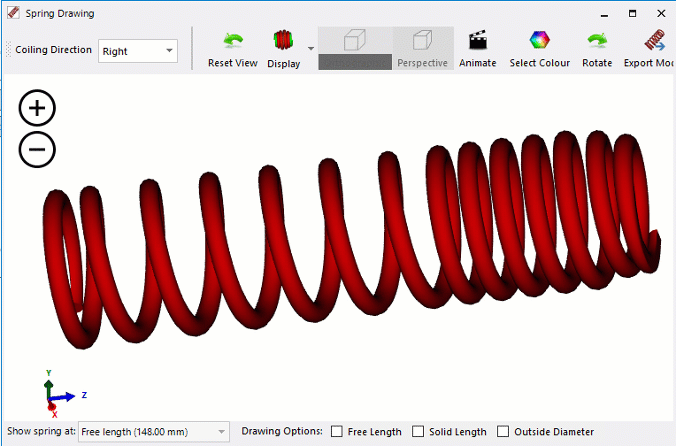Screen dimensions: 676x446
Task: Expand the Display options arrow
Action: (310, 48)
